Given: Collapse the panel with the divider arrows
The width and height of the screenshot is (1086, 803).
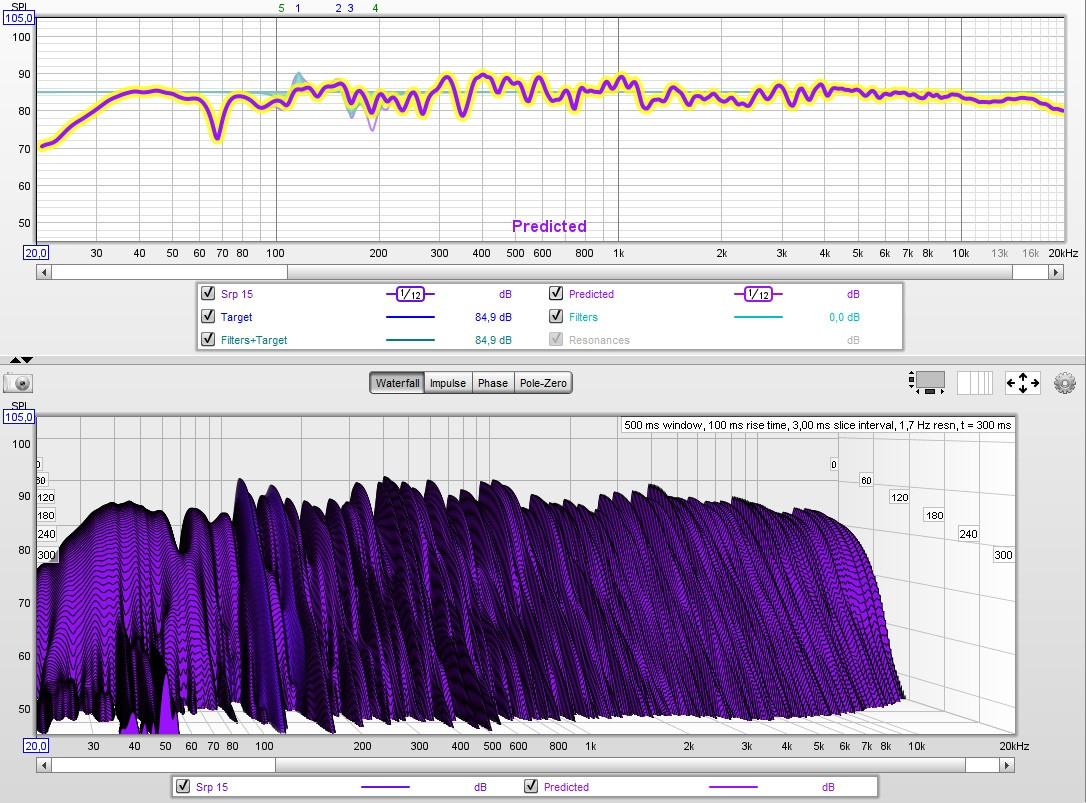Looking at the screenshot, I should pos(21,359).
